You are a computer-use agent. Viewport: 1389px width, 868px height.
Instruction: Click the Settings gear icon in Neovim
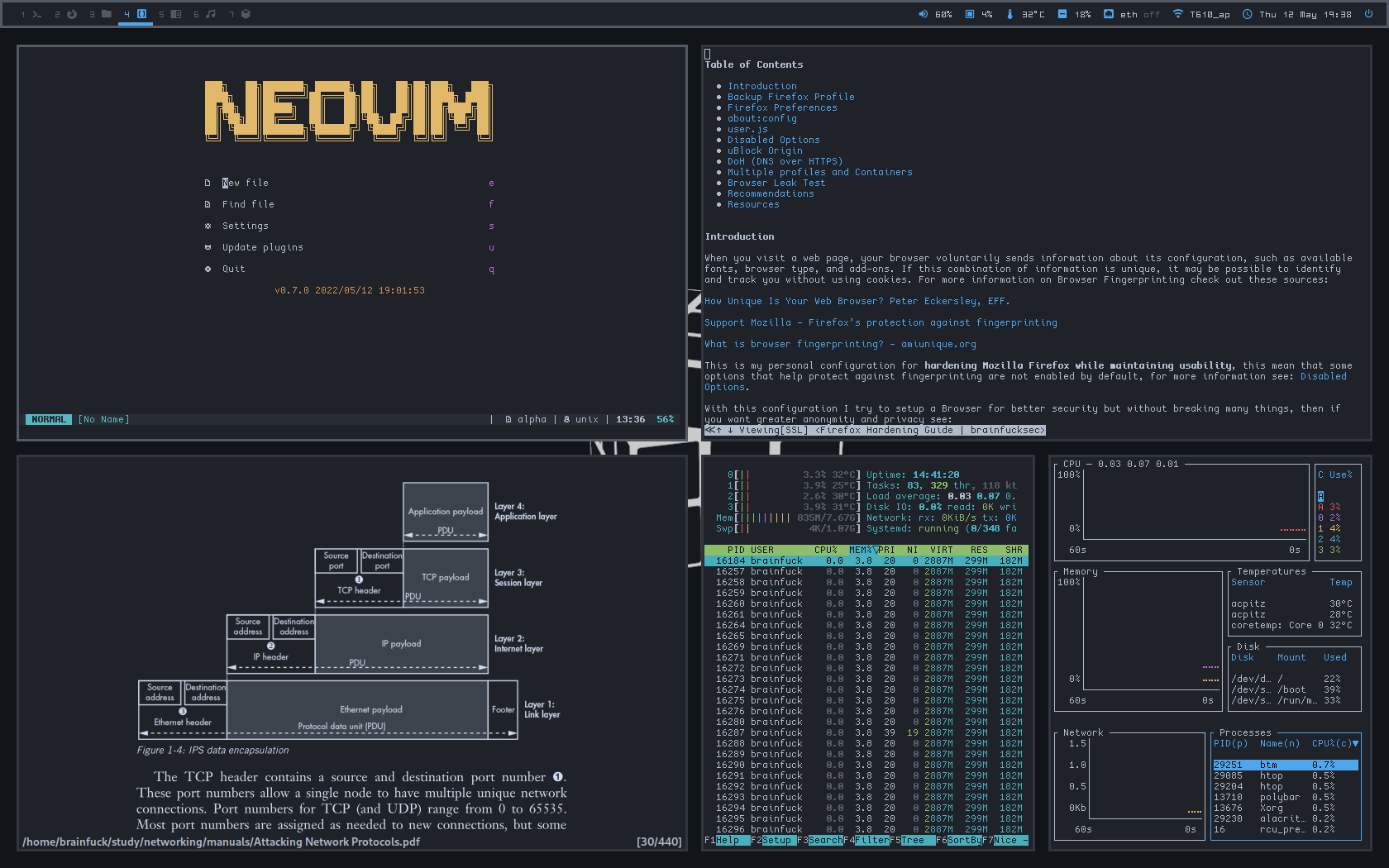[208, 226]
